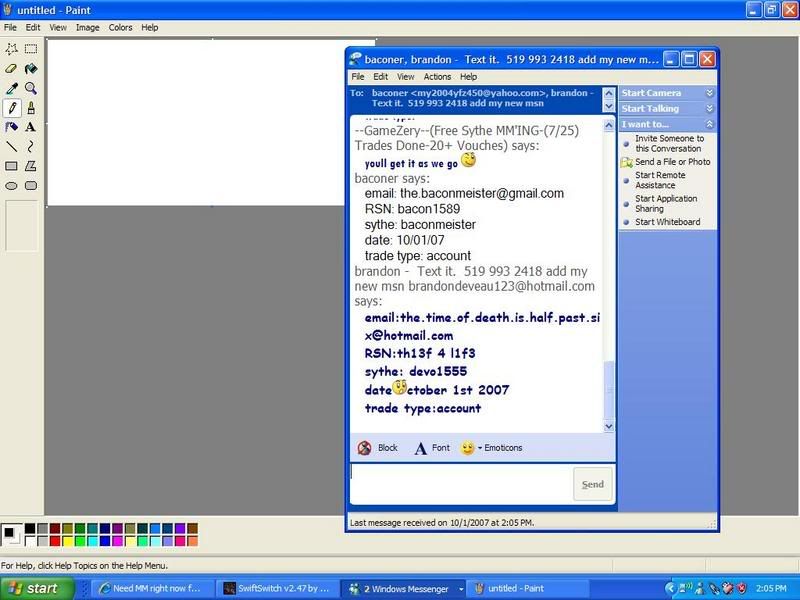Expand the hidden system tray icons arrow
The width and height of the screenshot is (800, 600).
(670, 588)
